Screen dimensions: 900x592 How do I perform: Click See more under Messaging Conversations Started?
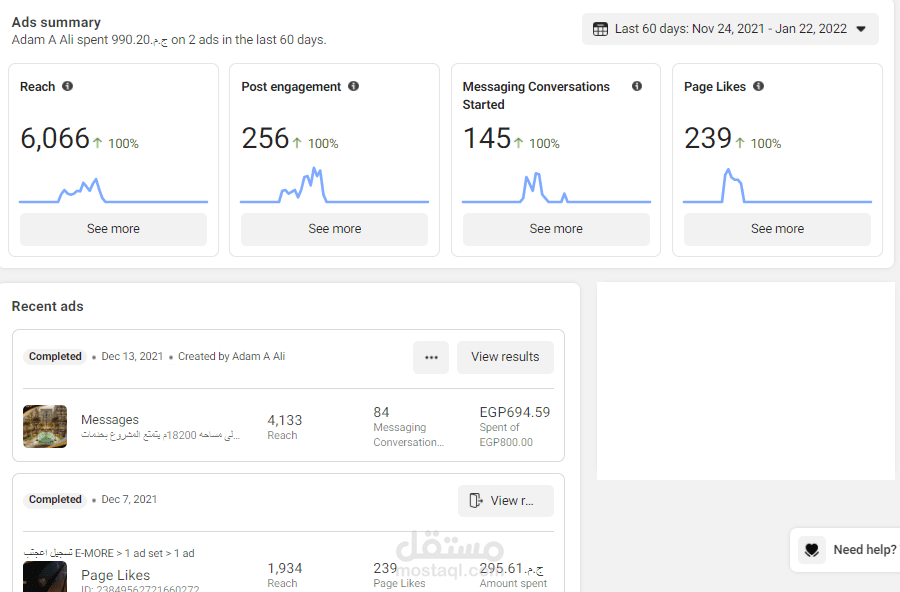[x=556, y=229]
